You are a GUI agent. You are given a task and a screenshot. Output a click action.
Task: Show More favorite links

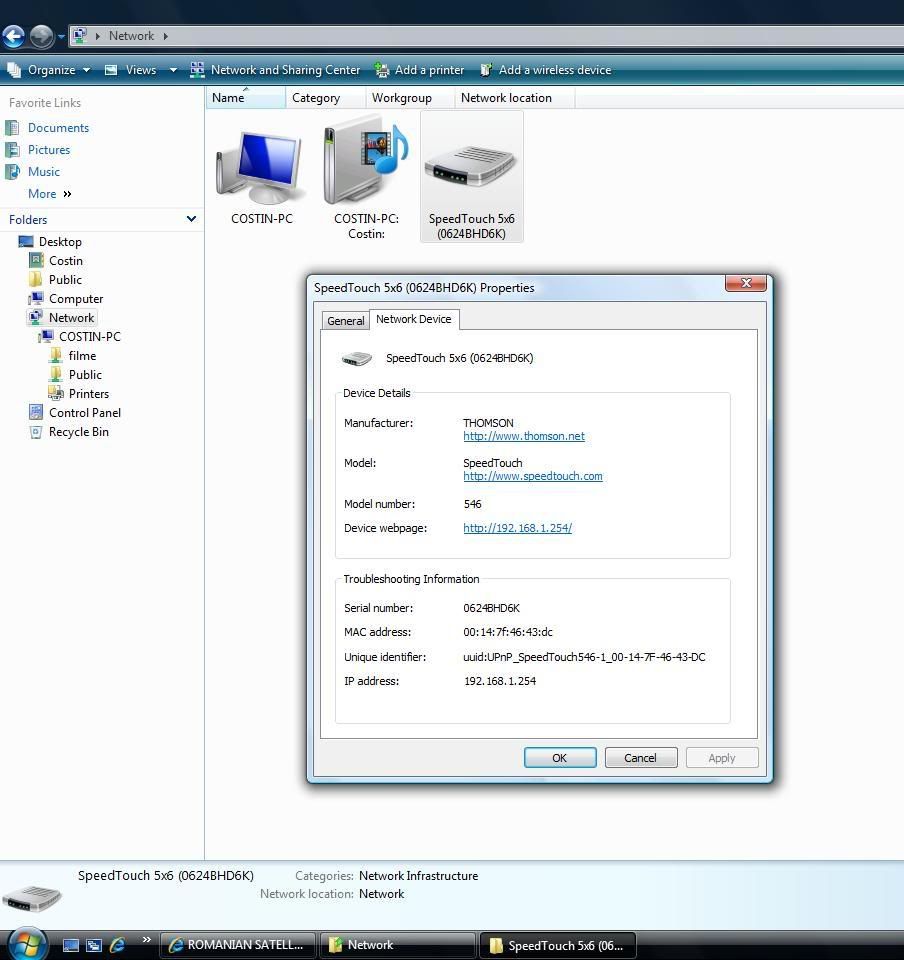point(49,194)
